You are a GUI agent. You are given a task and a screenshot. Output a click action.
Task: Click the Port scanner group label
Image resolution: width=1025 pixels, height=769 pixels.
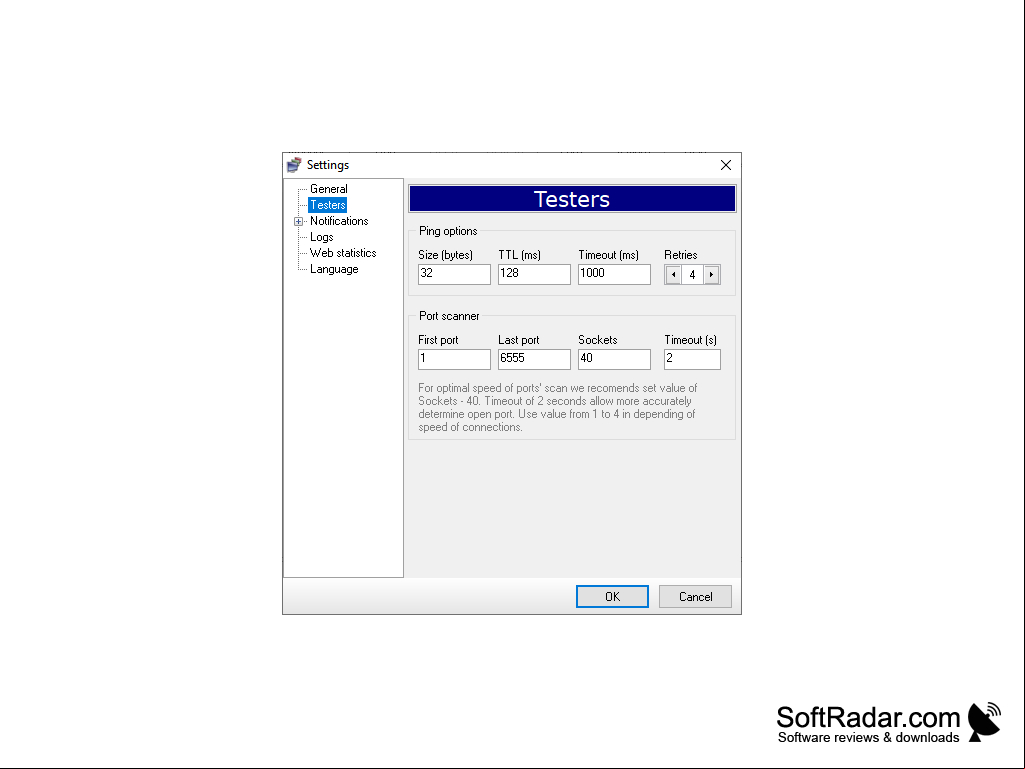[449, 316]
